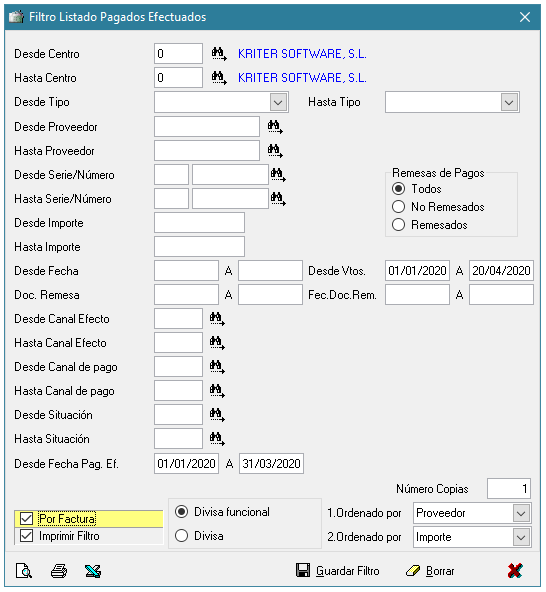The image size is (546, 592).
Task: Toggle the Imprimir Filtro checkbox
Action: pyautogui.click(x=26, y=536)
